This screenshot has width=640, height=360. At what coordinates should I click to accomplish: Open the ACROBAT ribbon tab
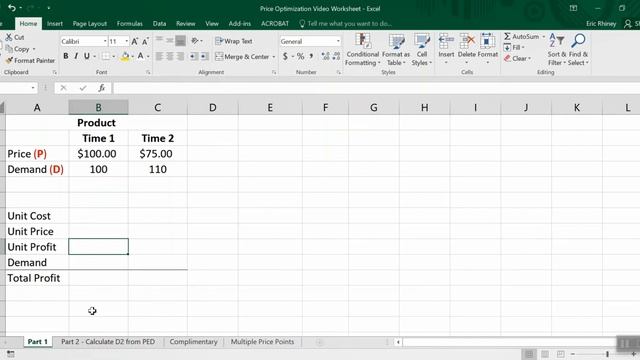(x=275, y=24)
